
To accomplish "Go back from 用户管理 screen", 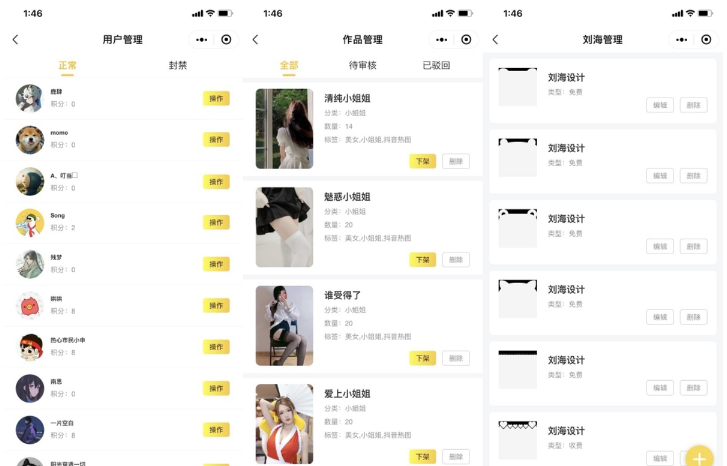I will [15, 39].
